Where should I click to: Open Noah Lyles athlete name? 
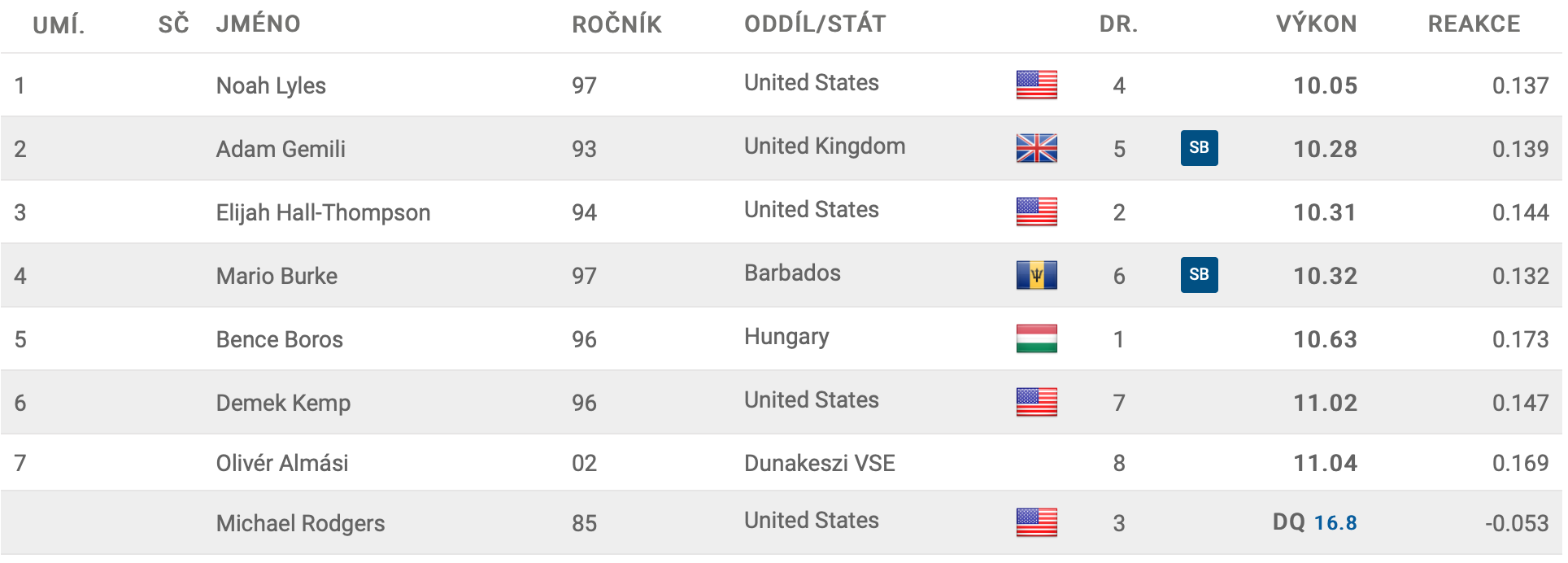click(x=271, y=85)
